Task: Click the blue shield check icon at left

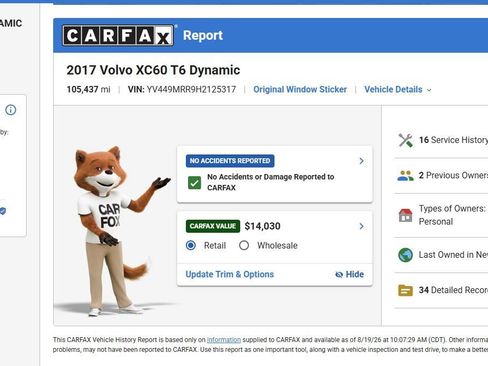Action: click(3, 211)
